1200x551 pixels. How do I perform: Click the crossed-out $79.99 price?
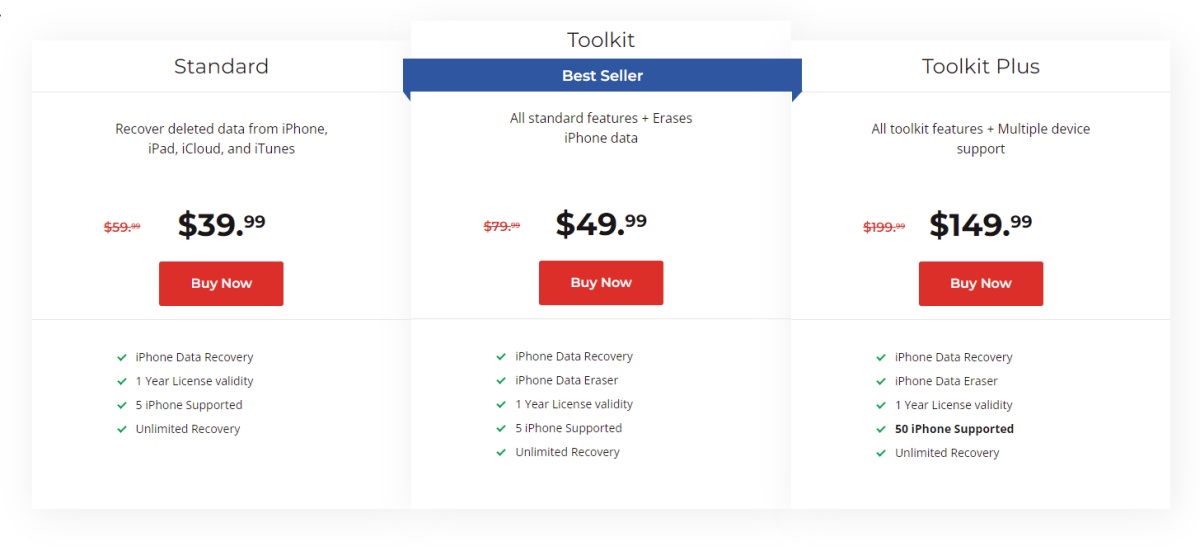click(x=502, y=226)
